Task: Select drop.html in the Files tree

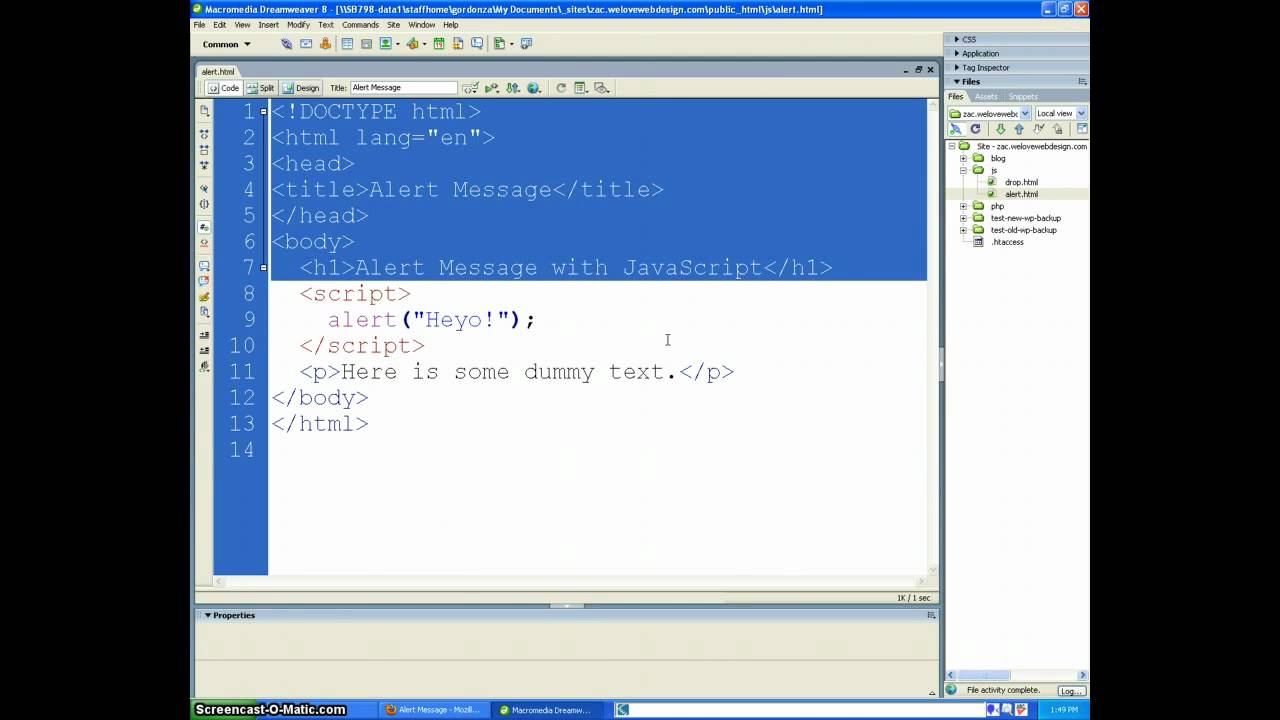Action: tap(1021, 182)
